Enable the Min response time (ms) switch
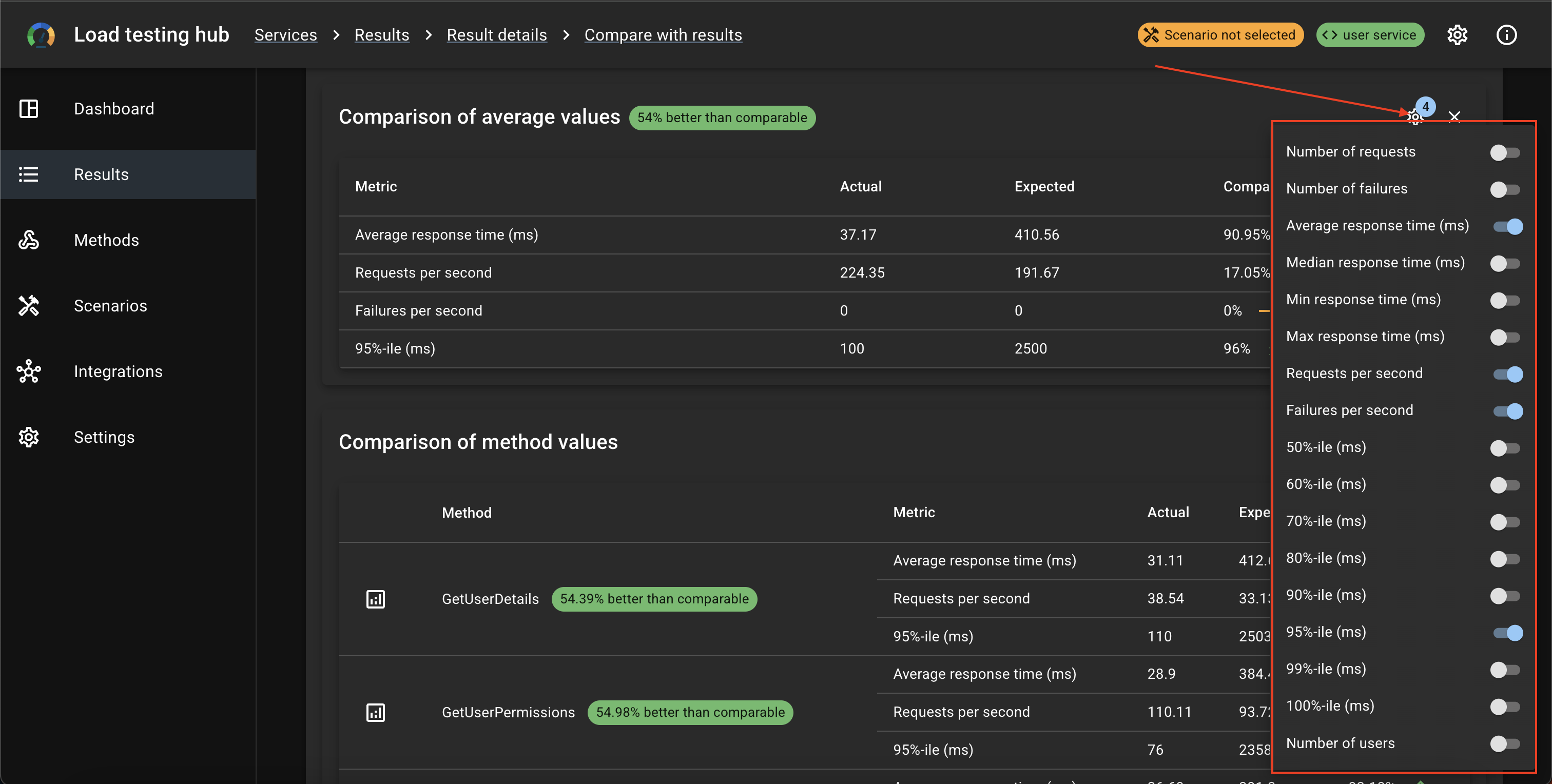Image resolution: width=1552 pixels, height=784 pixels. tap(1505, 301)
